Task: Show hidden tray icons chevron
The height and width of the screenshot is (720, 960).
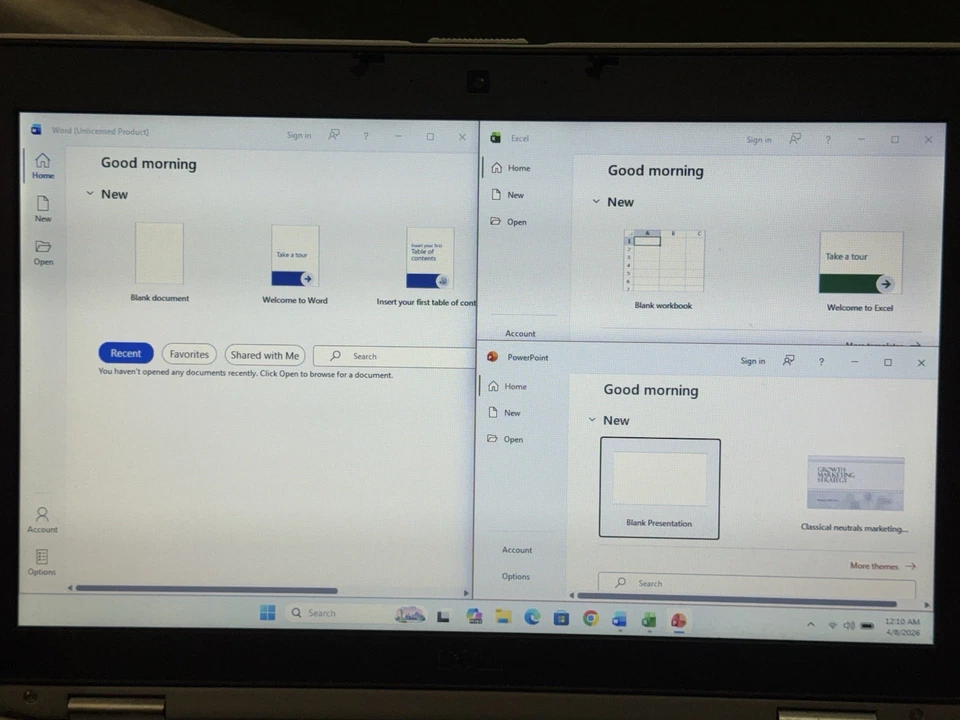Action: 811,624
